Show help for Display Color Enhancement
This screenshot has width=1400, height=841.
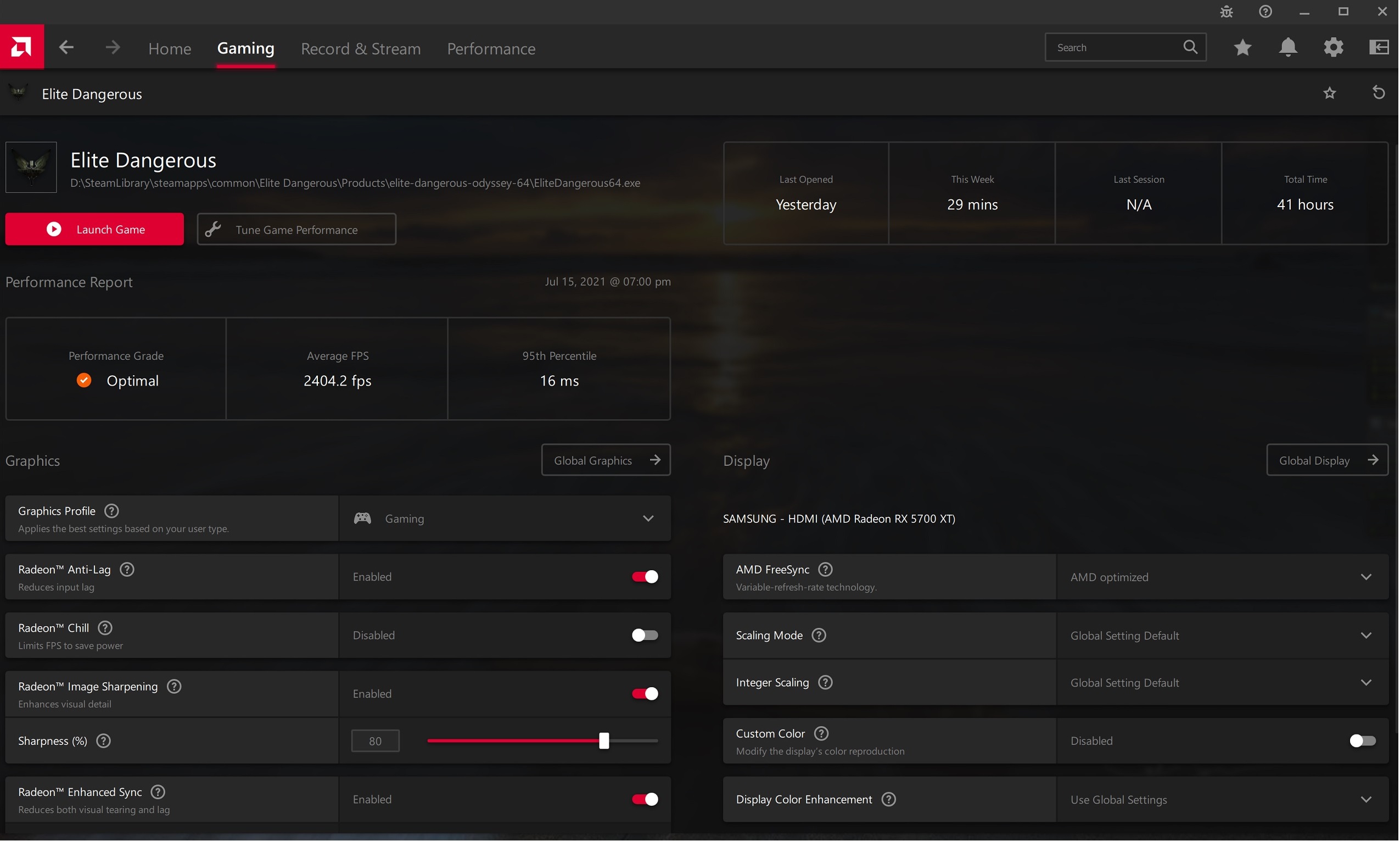point(889,800)
